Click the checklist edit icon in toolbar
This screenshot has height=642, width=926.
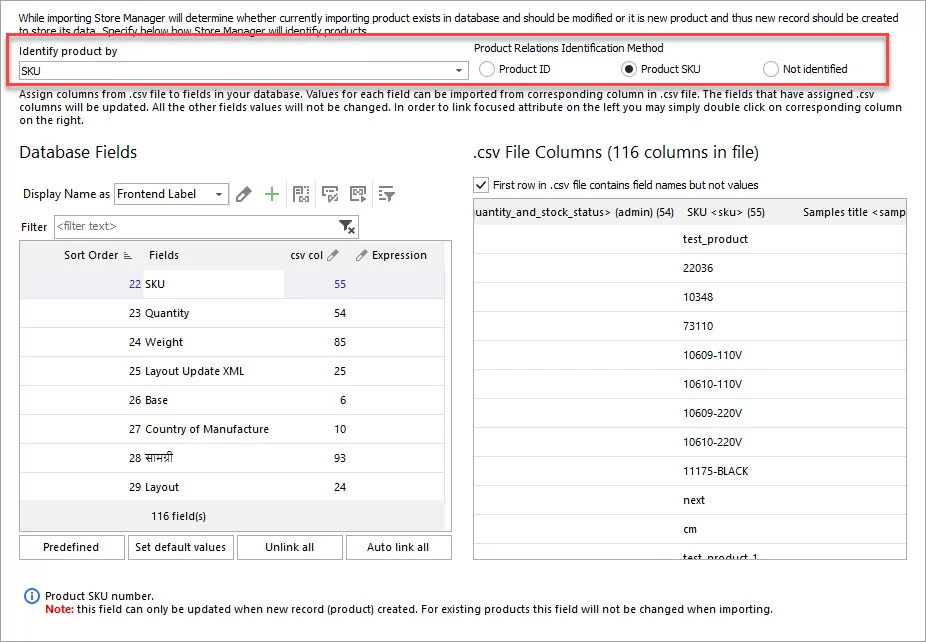330,194
